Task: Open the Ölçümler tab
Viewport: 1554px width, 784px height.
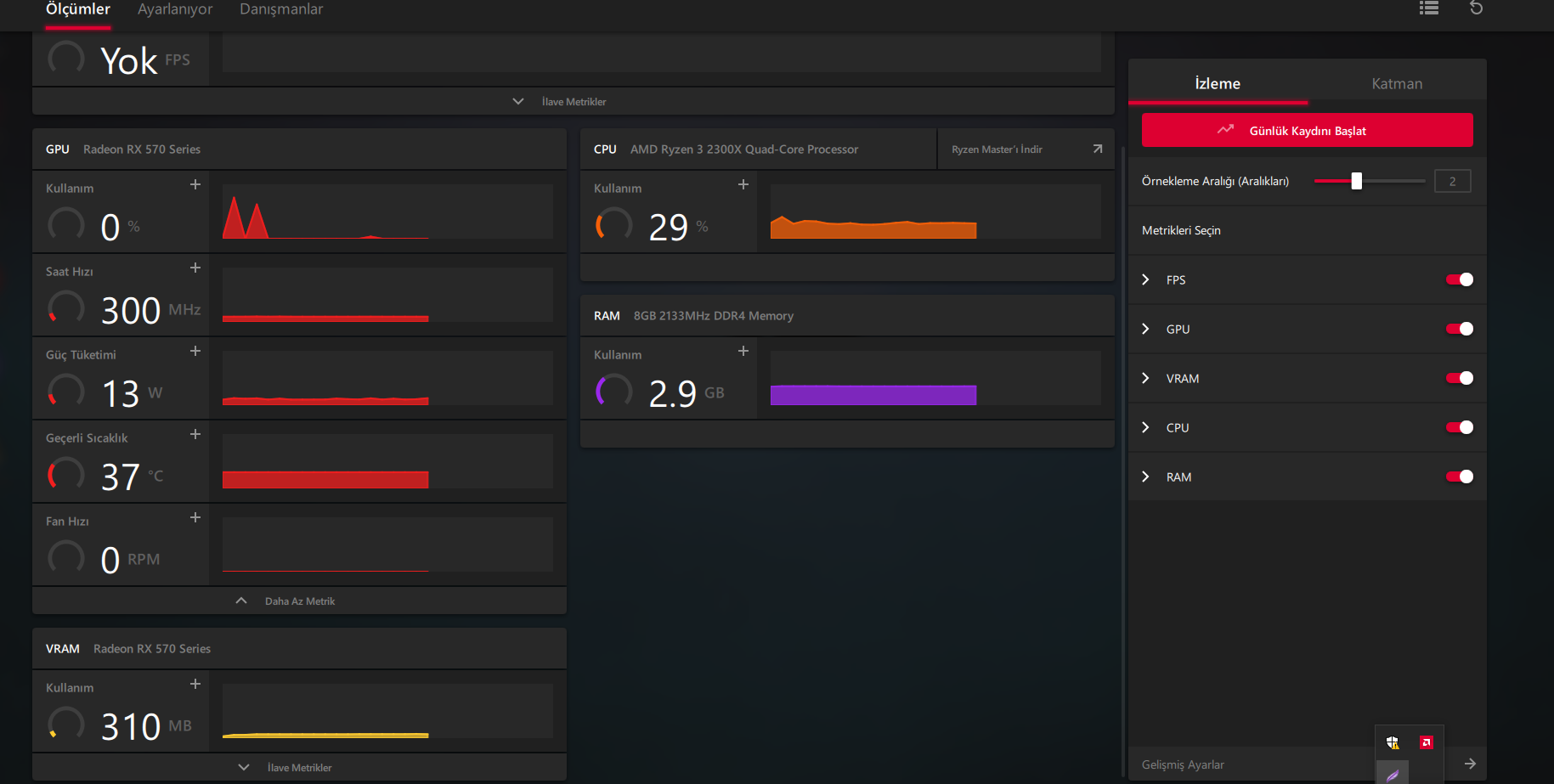Action: tap(78, 9)
